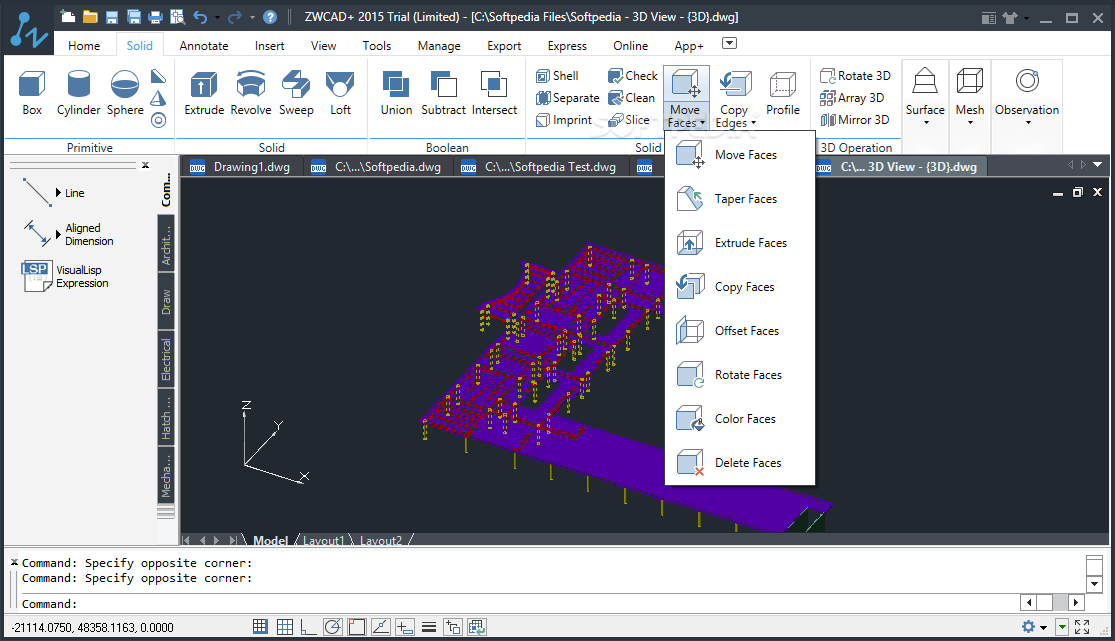Toggle Snap mode in the status bar
Viewport: 1115px width, 641px height.
[x=260, y=627]
